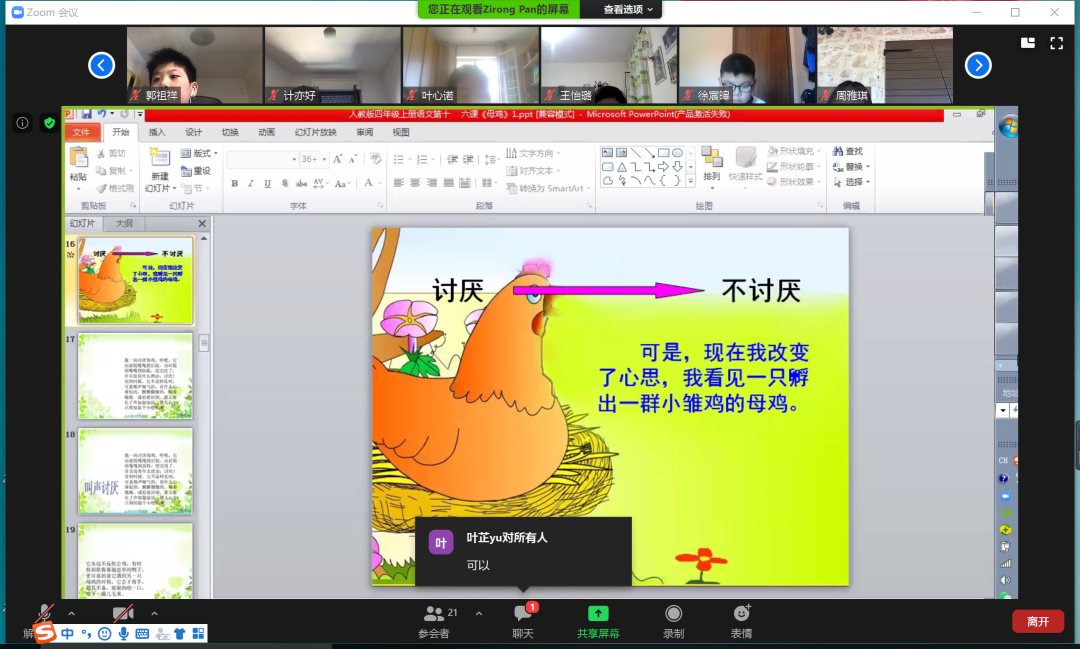Start recording the meeting
1080x649 pixels.
point(673,621)
